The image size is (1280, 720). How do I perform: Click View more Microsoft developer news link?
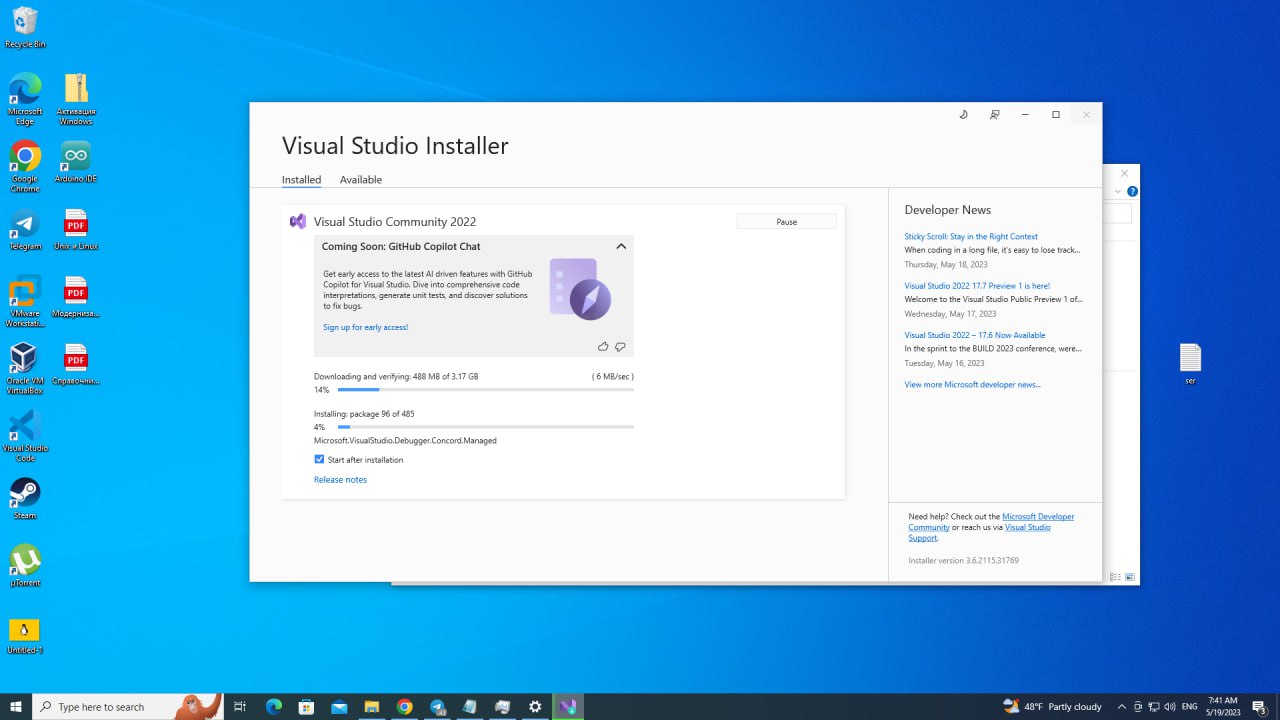972,384
